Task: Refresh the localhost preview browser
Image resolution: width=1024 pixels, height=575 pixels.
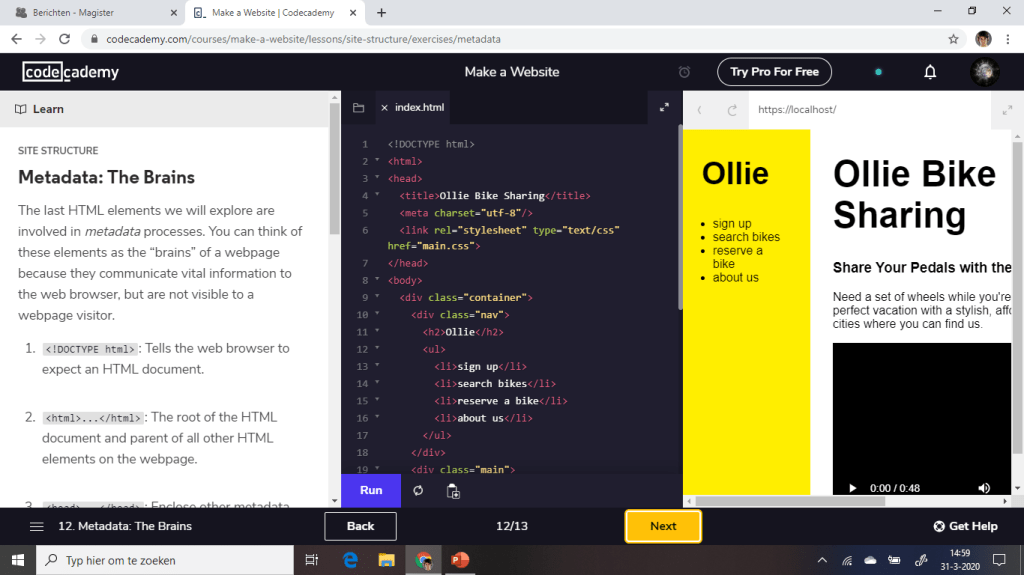Action: coord(732,110)
